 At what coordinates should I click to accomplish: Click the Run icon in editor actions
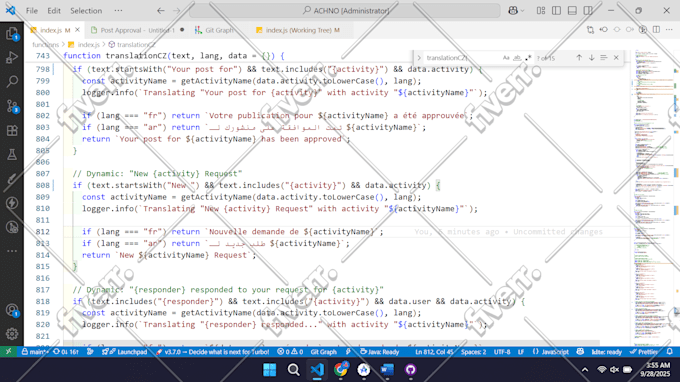(x=643, y=29)
